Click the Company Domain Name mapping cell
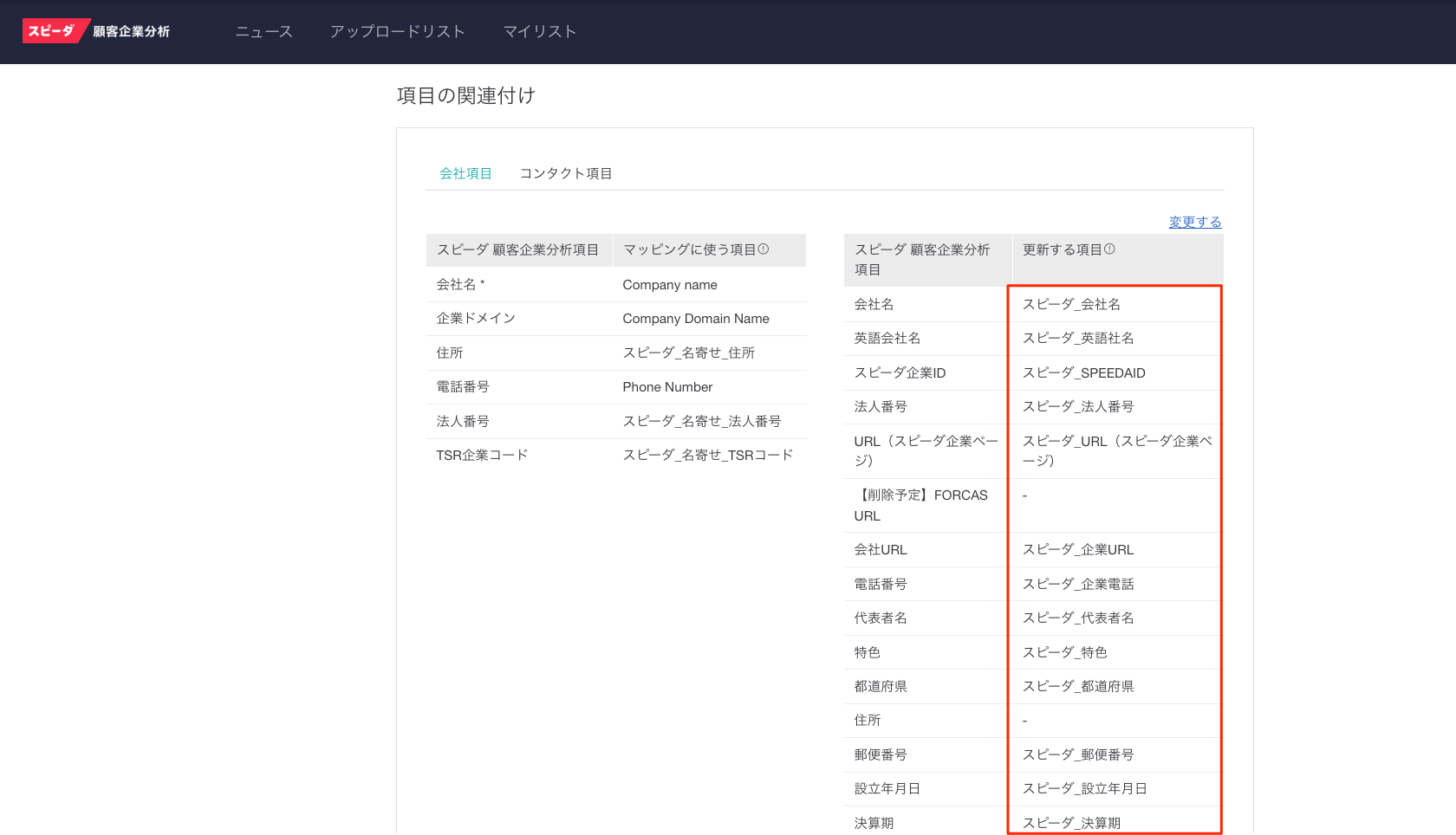Image resolution: width=1456 pixels, height=835 pixels. [x=695, y=319]
